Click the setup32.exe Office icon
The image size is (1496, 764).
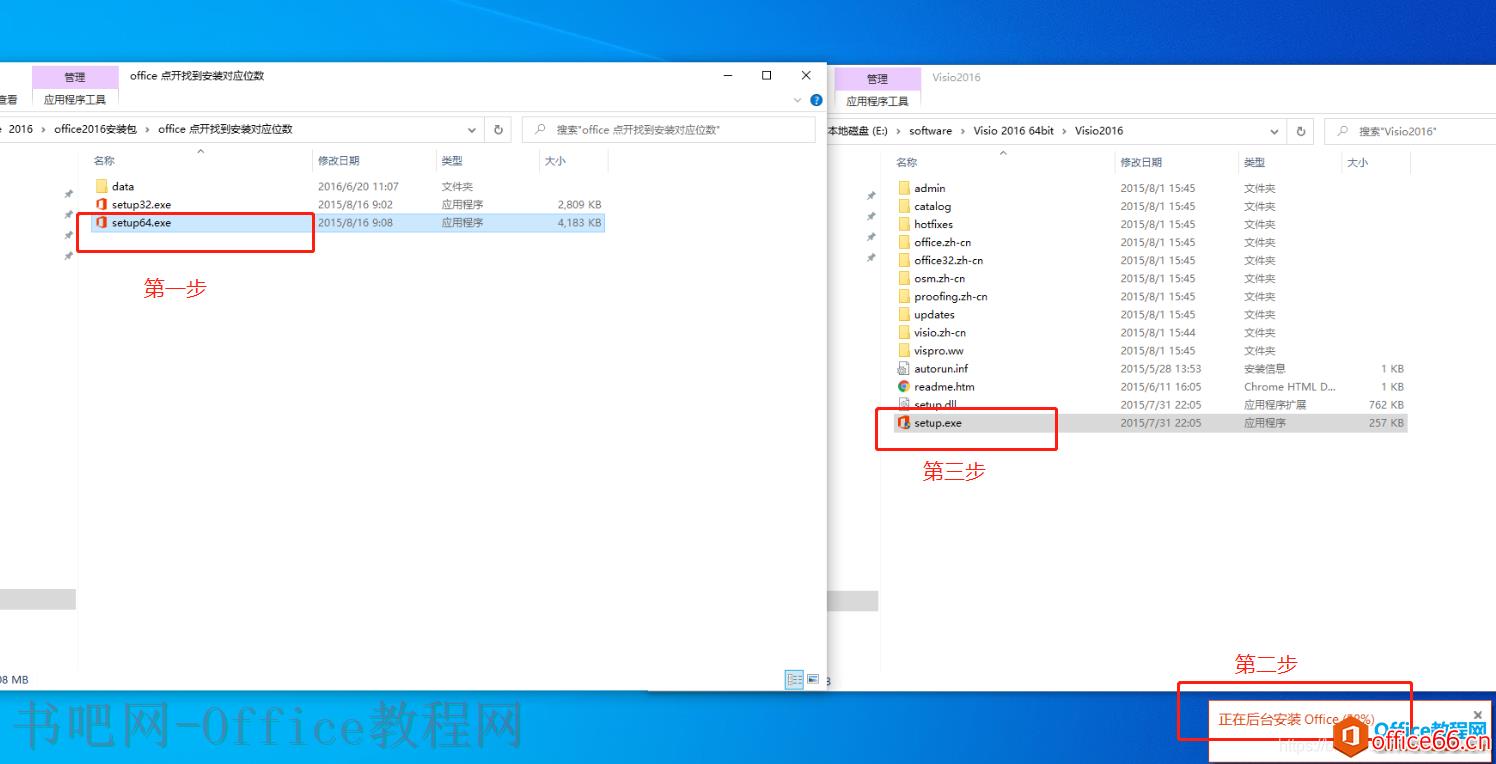[101, 204]
